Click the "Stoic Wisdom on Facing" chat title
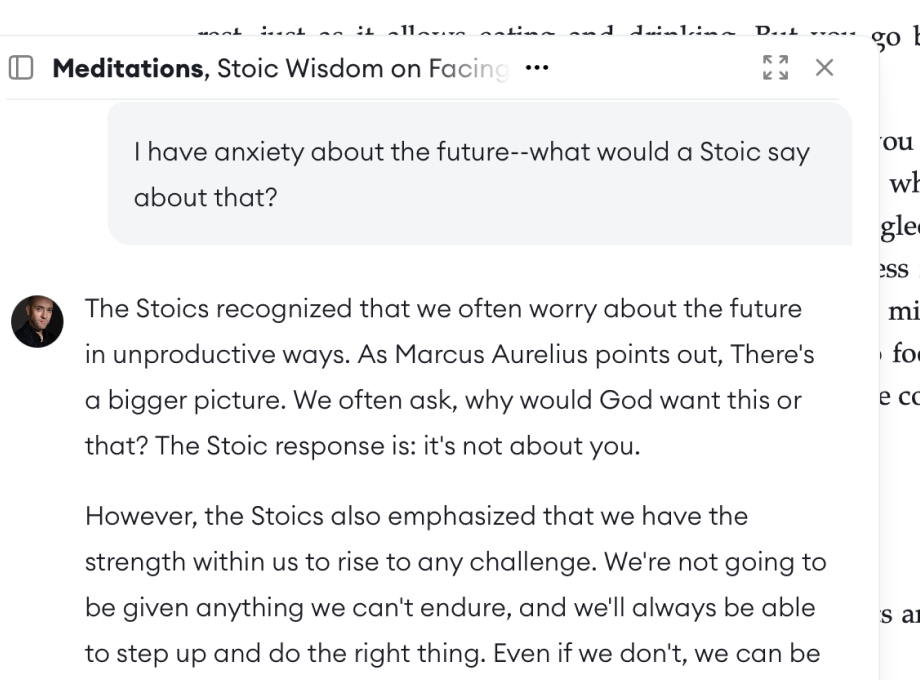The image size is (920, 680). (x=362, y=68)
